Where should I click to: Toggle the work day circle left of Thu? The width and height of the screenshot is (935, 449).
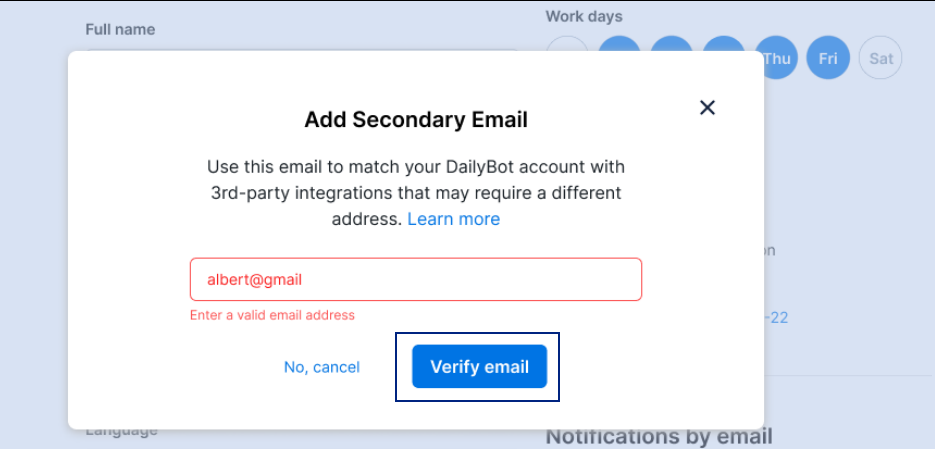[724, 45]
